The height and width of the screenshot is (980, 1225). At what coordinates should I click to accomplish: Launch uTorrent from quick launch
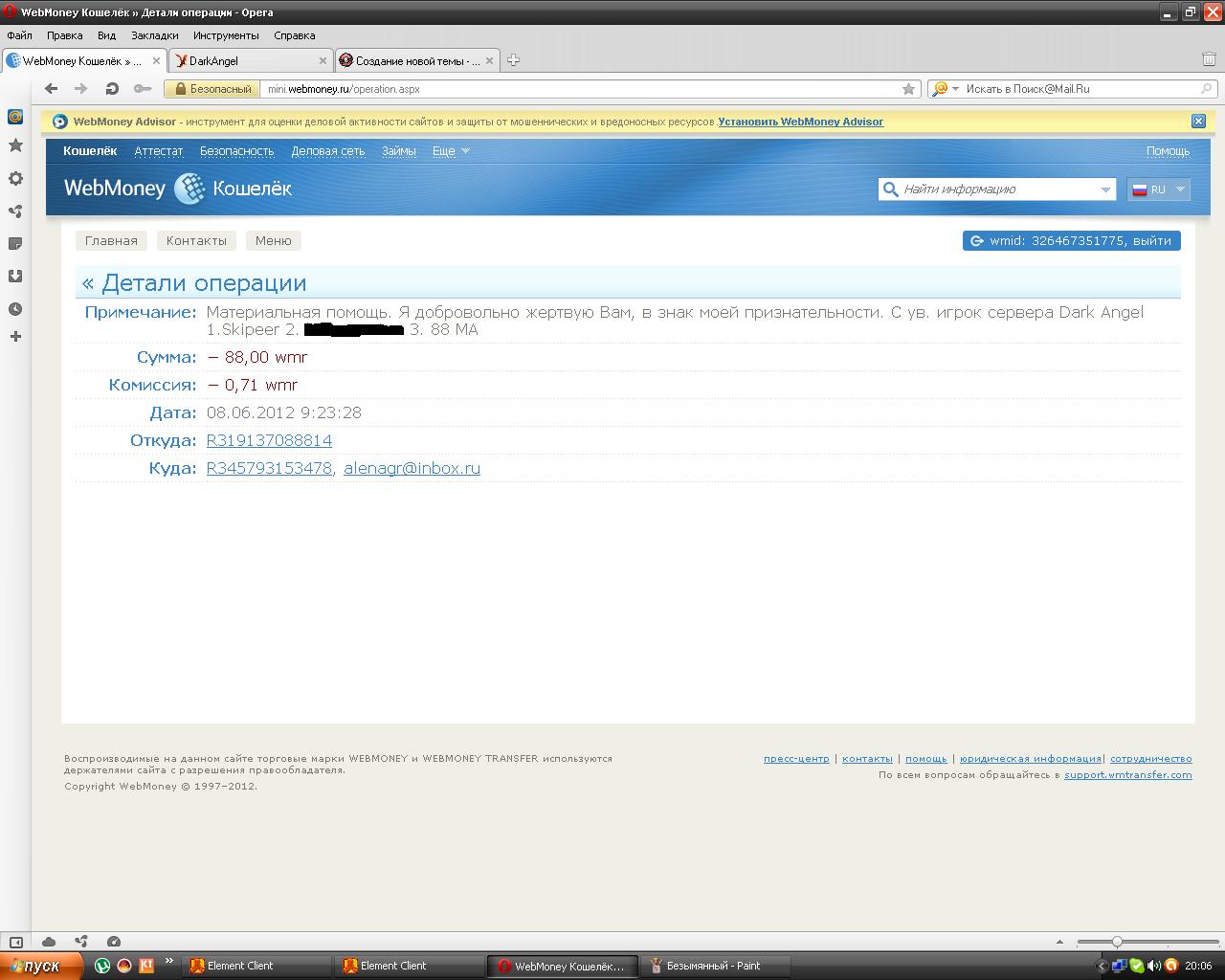101,966
